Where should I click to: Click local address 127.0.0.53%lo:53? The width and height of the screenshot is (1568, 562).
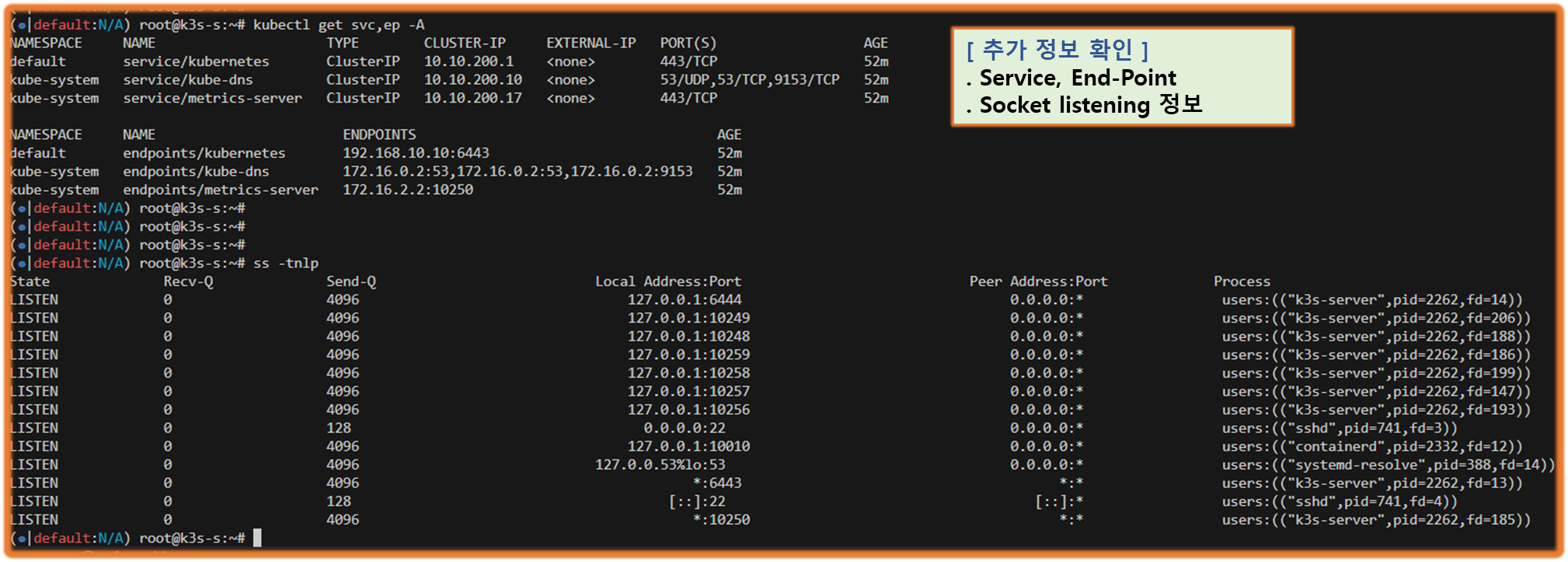pos(660,465)
